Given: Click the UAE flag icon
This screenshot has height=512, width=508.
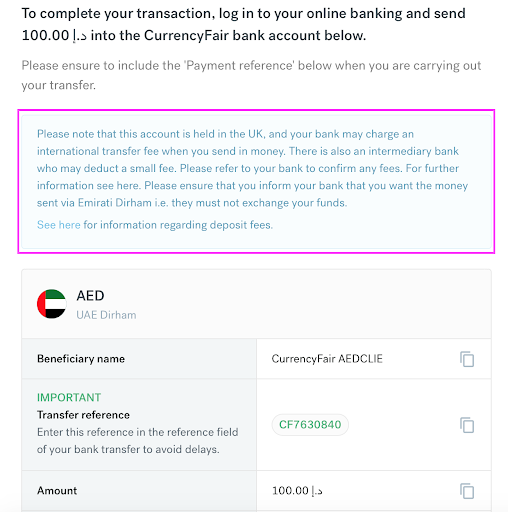Looking at the screenshot, I should coord(52,304).
